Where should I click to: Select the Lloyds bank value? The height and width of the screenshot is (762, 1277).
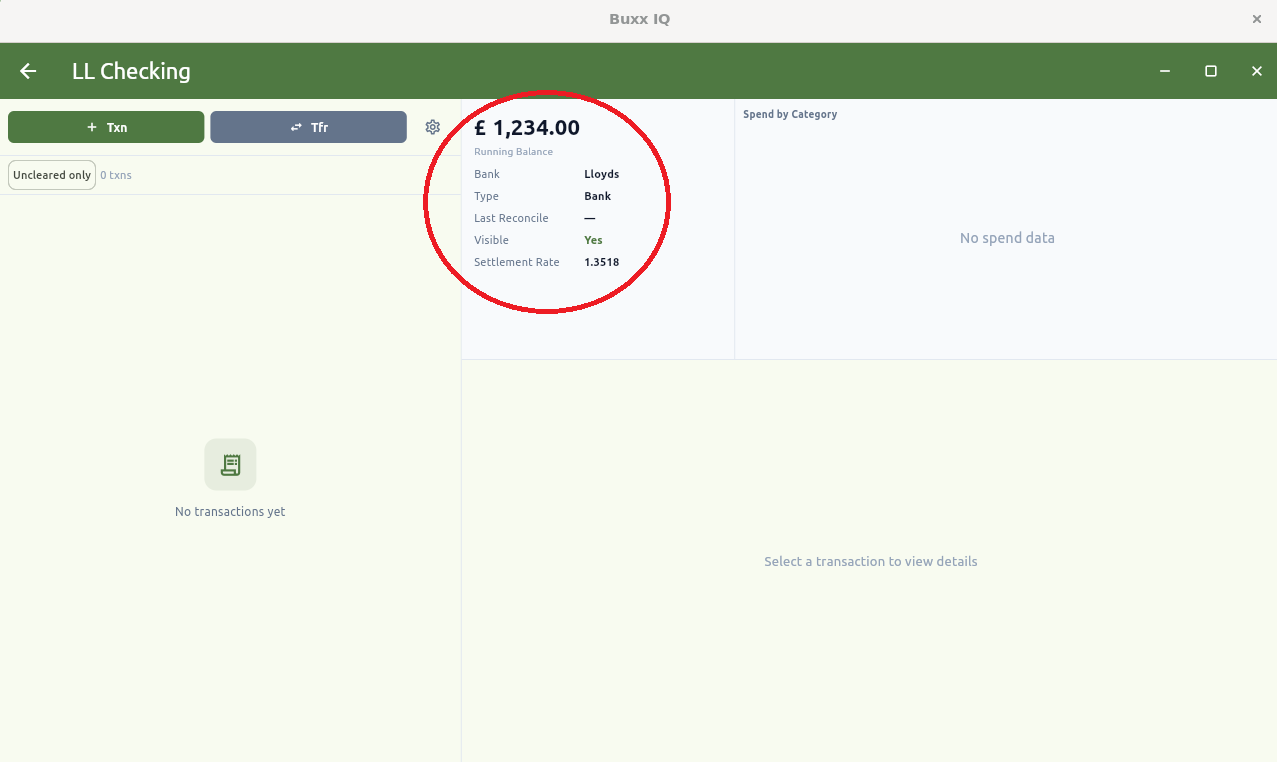(601, 174)
